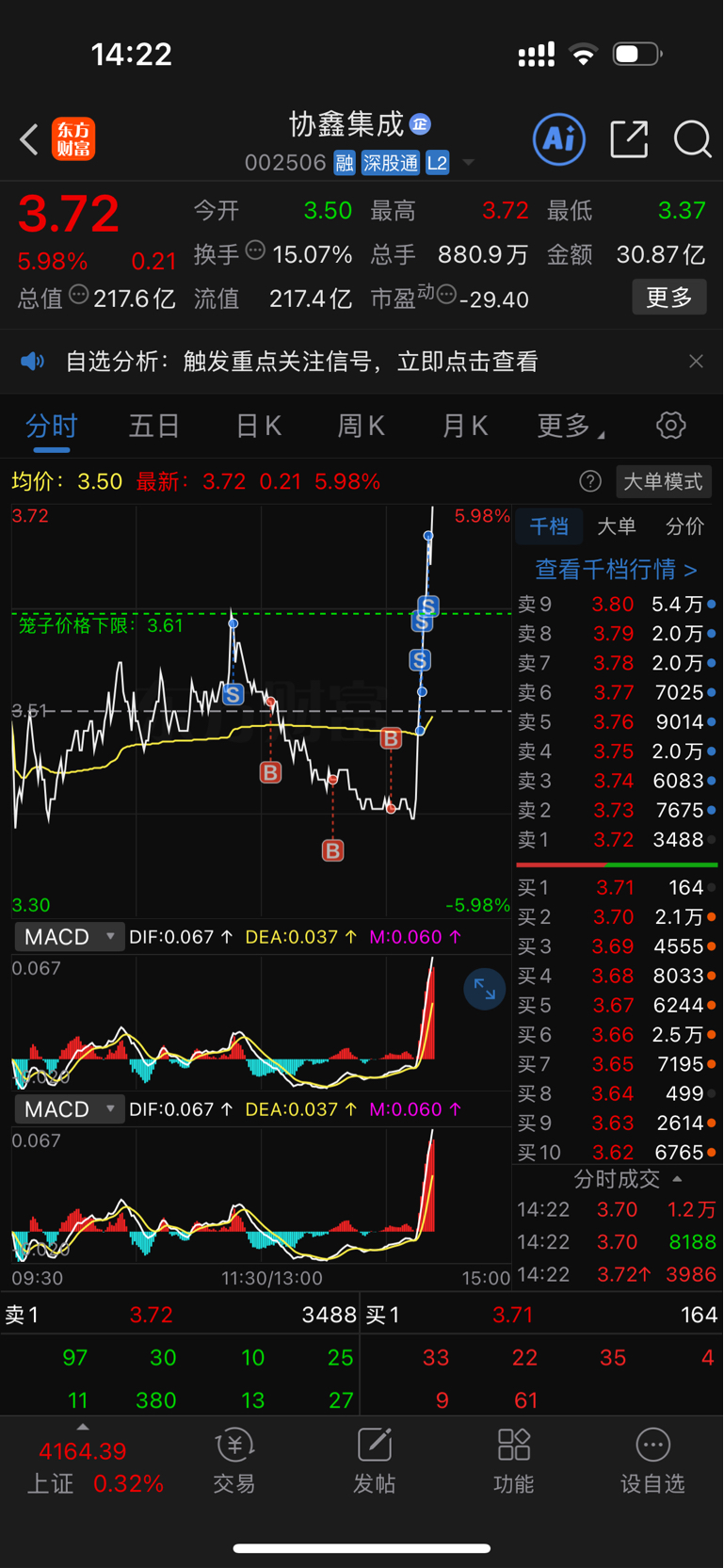The width and height of the screenshot is (724, 1568).
Task: Select the 千档 order book tab
Action: pyautogui.click(x=549, y=526)
